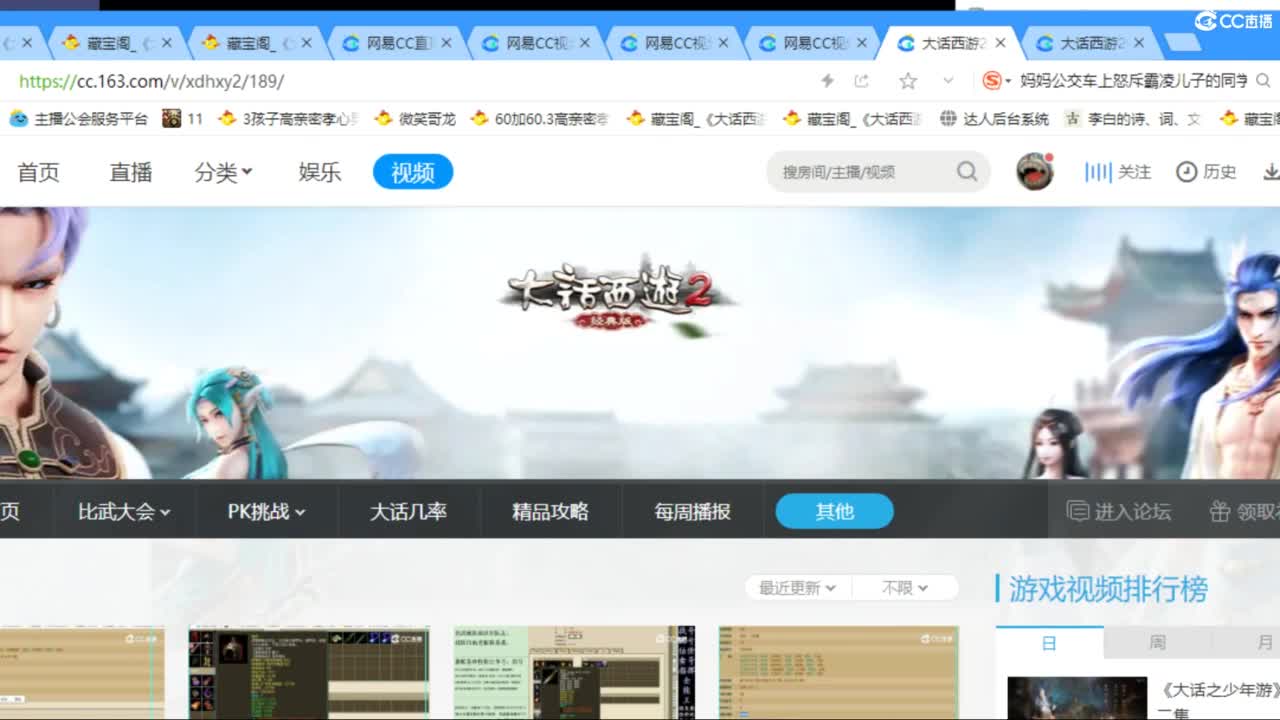Screen dimensions: 1280x720
Task: Select the highlighted 视频 navigation pill
Action: [x=413, y=172]
